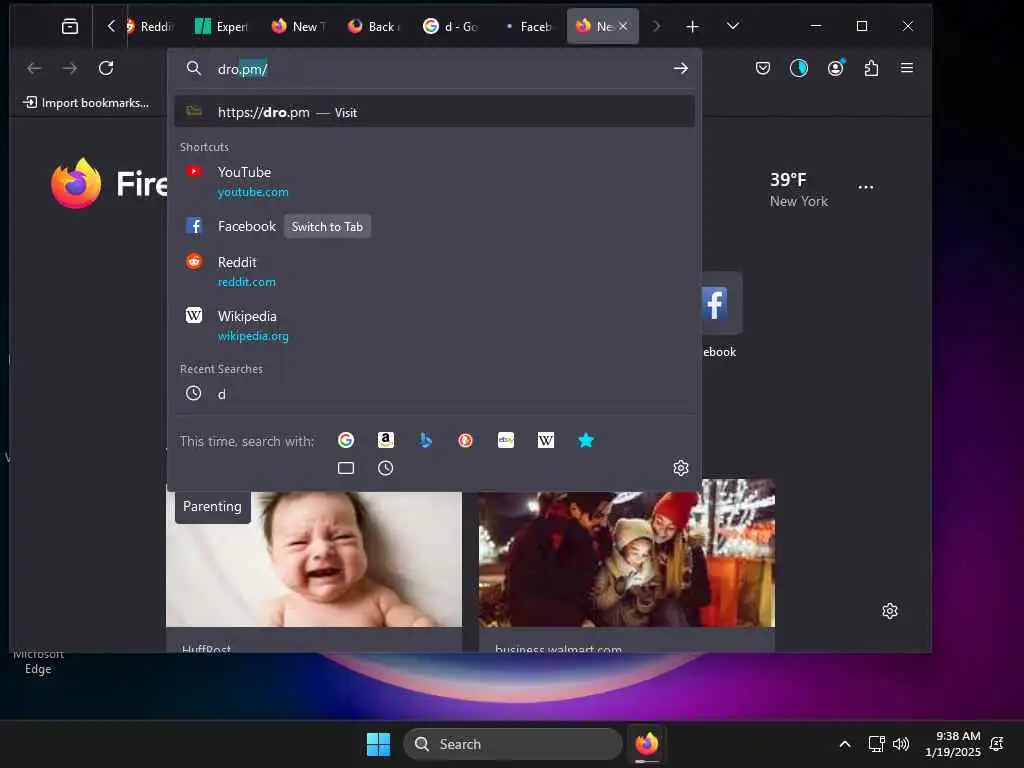The image size is (1024, 768).
Task: Search history with clock icon
Action: (386, 468)
